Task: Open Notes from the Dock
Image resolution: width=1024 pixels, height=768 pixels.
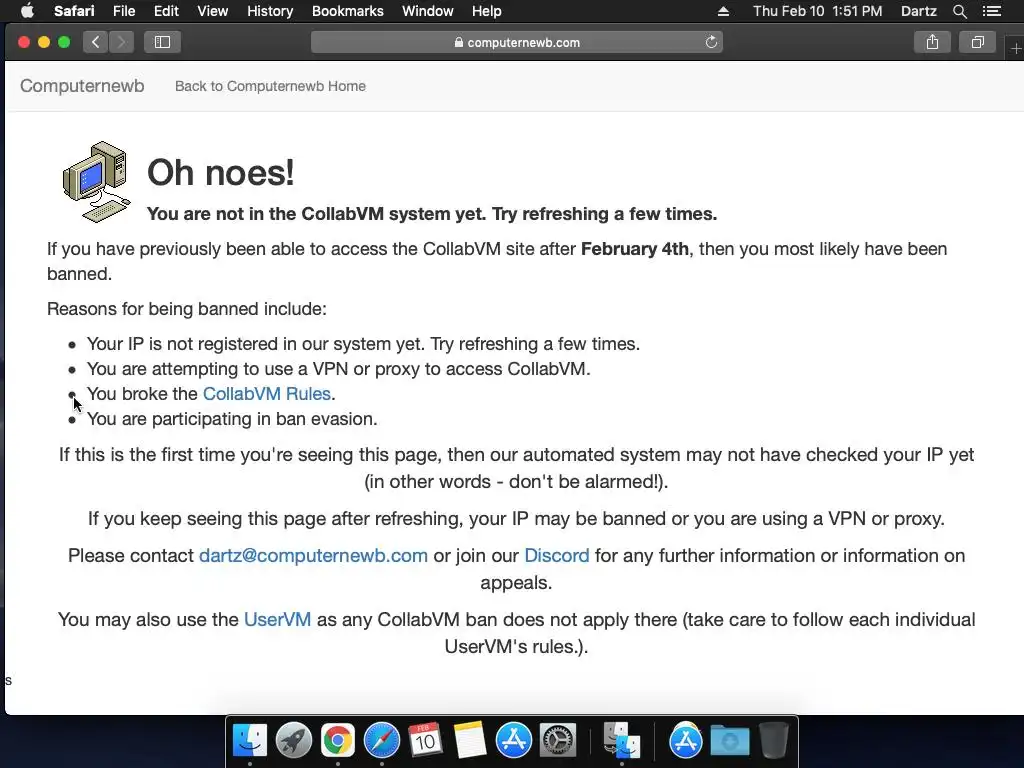Action: pos(470,740)
